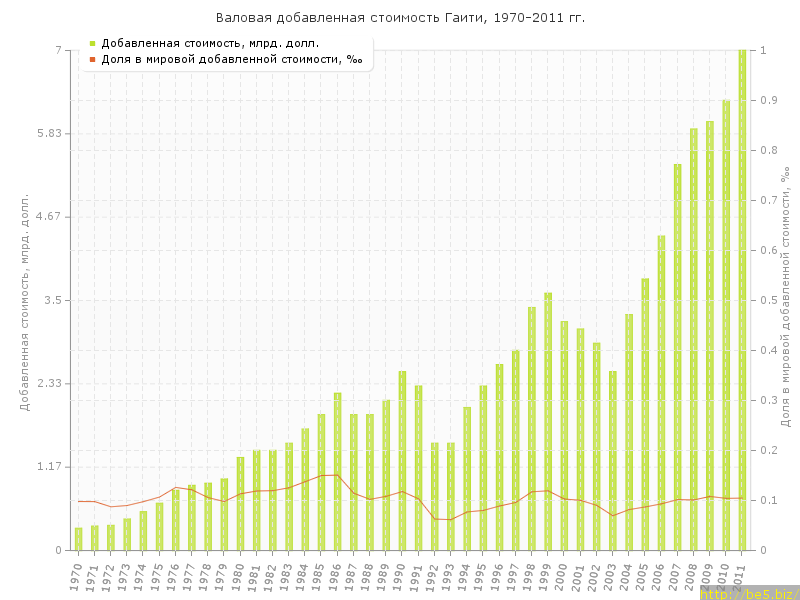Click the left axis title 'Добавленная стоимость, млрд. долл.'
800x600 pixels.
coord(25,300)
